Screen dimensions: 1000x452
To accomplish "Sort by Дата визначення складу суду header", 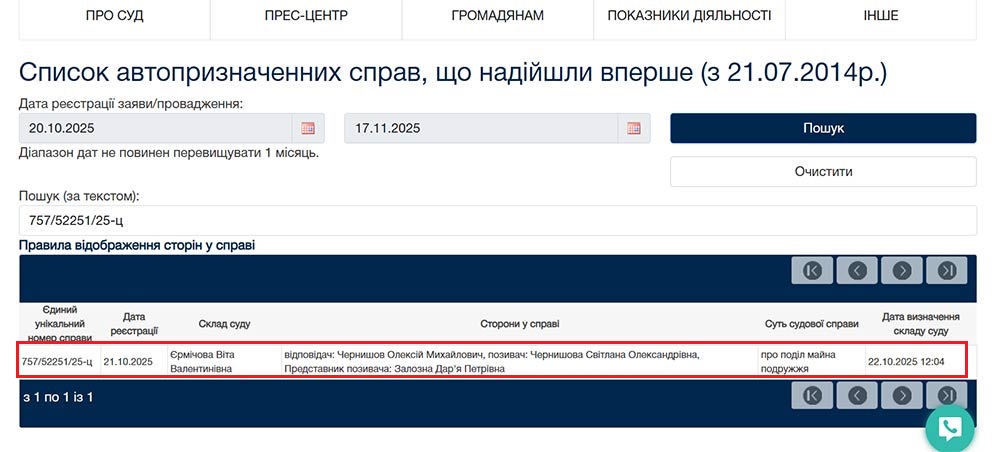I will pos(921,324).
